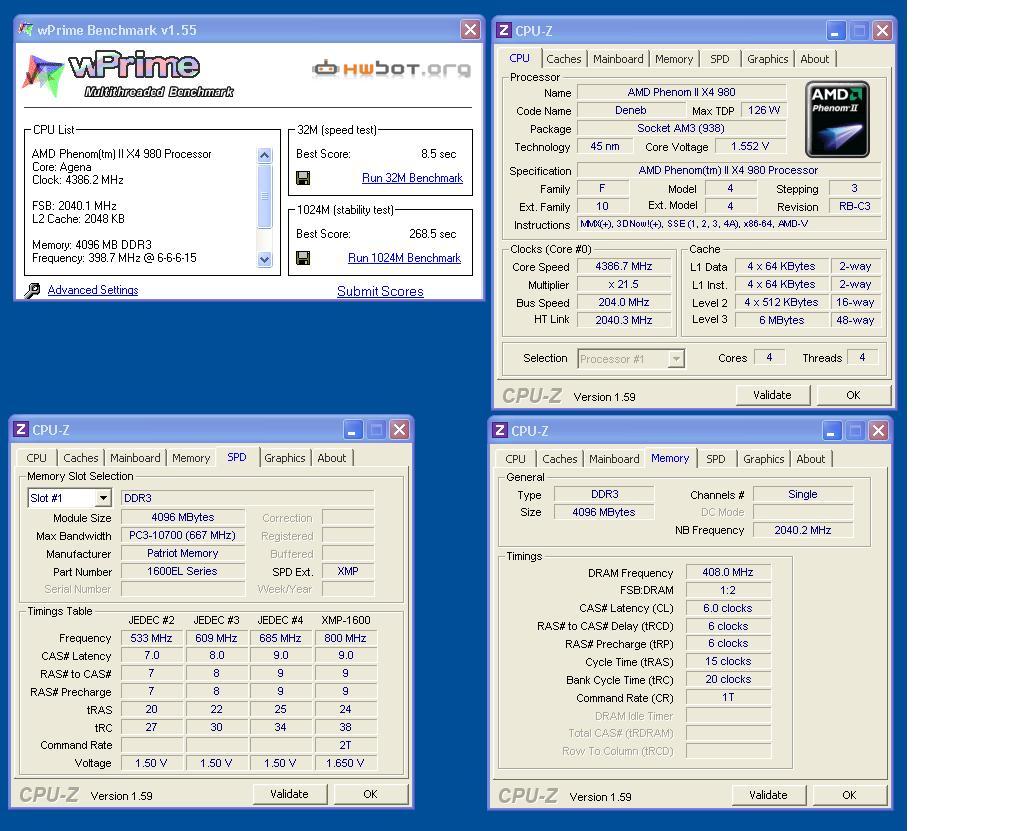Click the Z icon in CPU-Z CPU window title
Viewport: 1024px width, 831px height.
point(504,30)
